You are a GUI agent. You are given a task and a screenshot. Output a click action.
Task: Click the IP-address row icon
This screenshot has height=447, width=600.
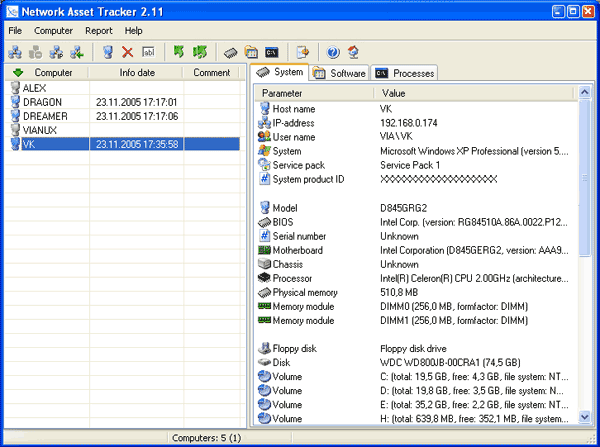[264, 123]
